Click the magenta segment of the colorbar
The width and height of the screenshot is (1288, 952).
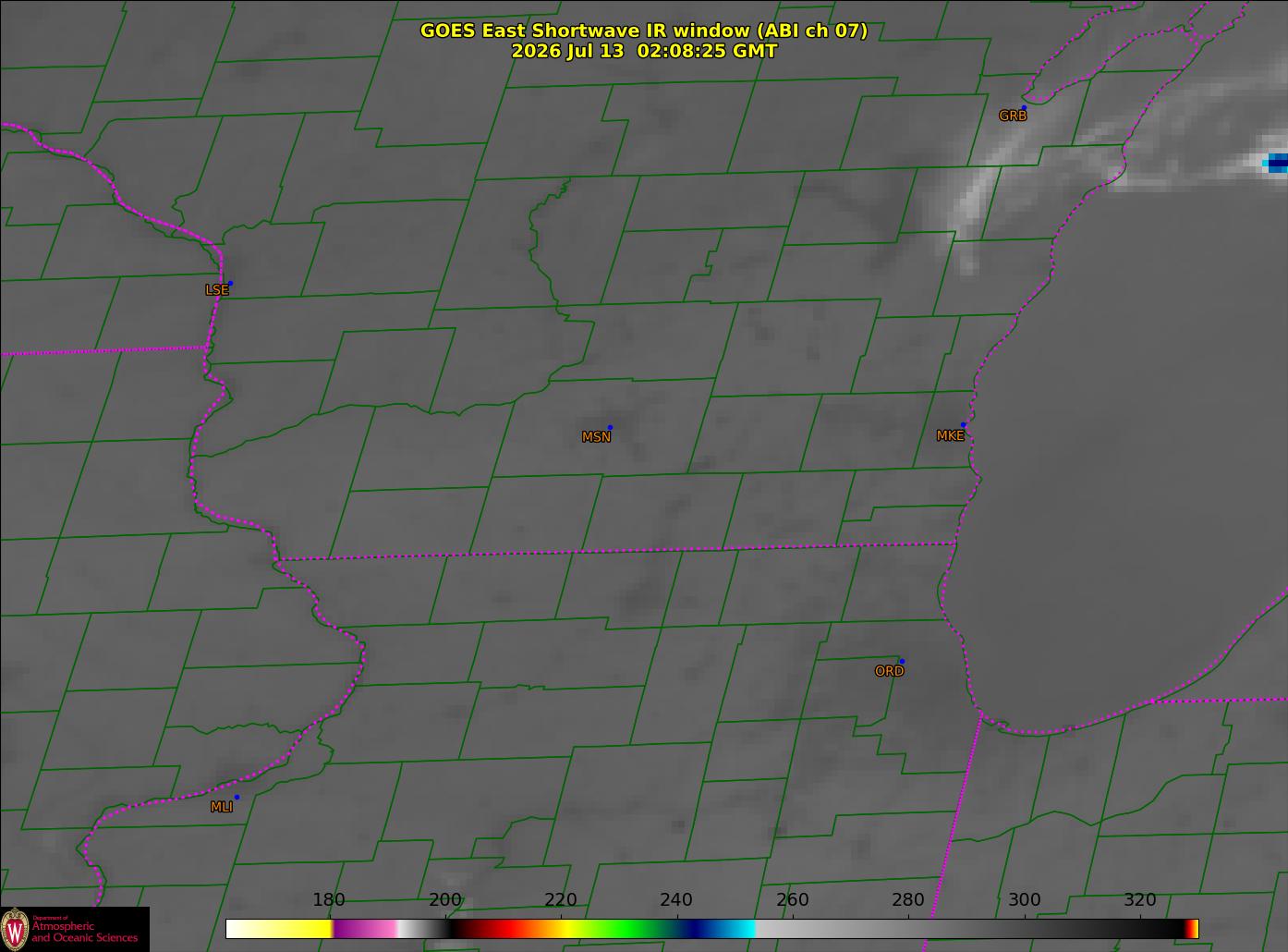click(365, 929)
